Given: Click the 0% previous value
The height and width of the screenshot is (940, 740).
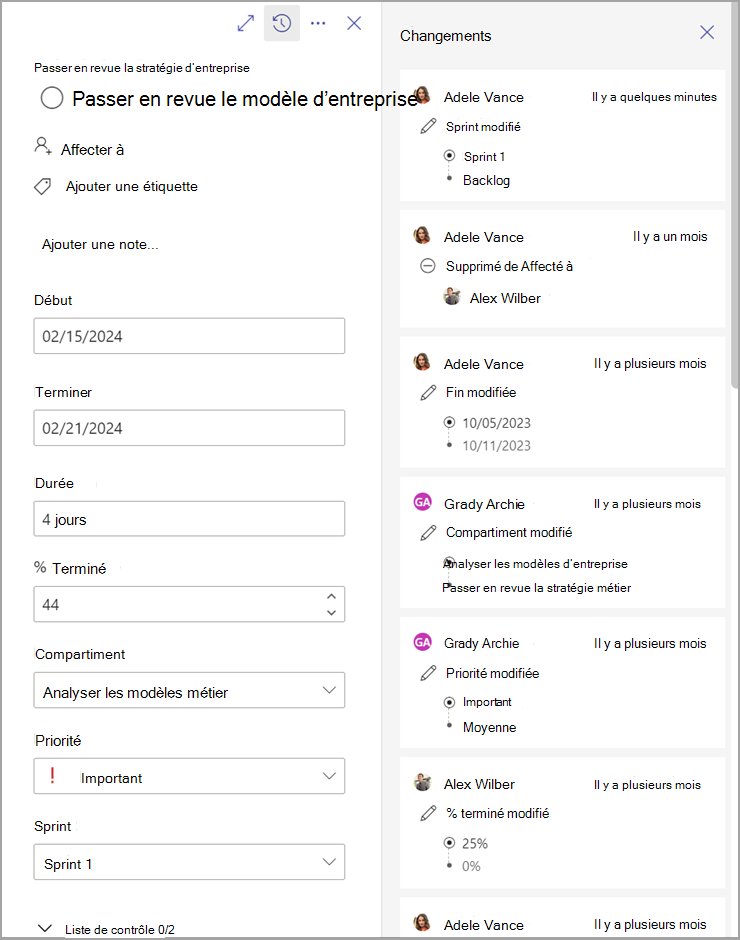Looking at the screenshot, I should 471,866.
